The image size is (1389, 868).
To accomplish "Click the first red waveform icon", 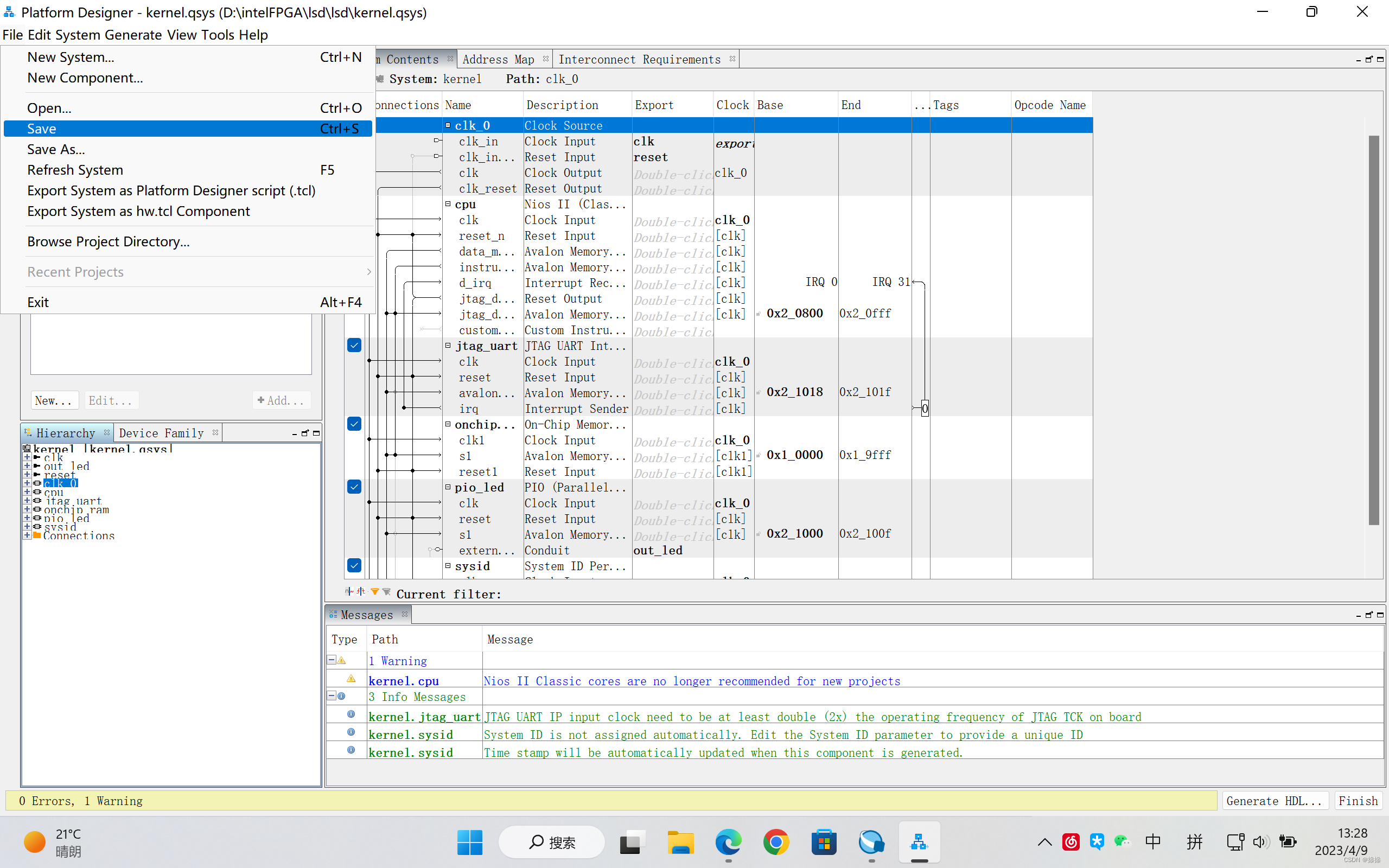I will tap(349, 591).
